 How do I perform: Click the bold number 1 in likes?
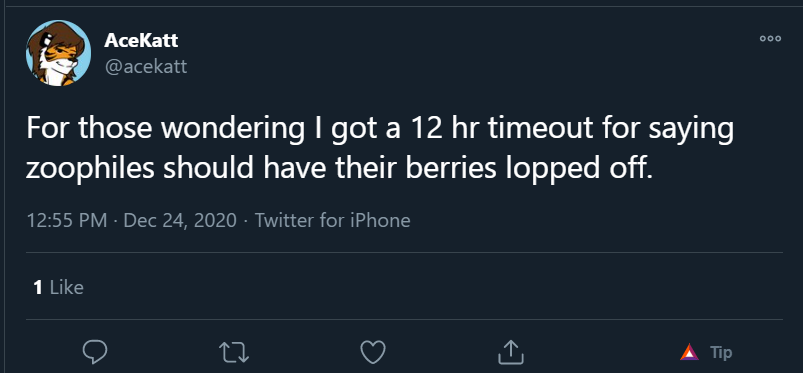38,287
